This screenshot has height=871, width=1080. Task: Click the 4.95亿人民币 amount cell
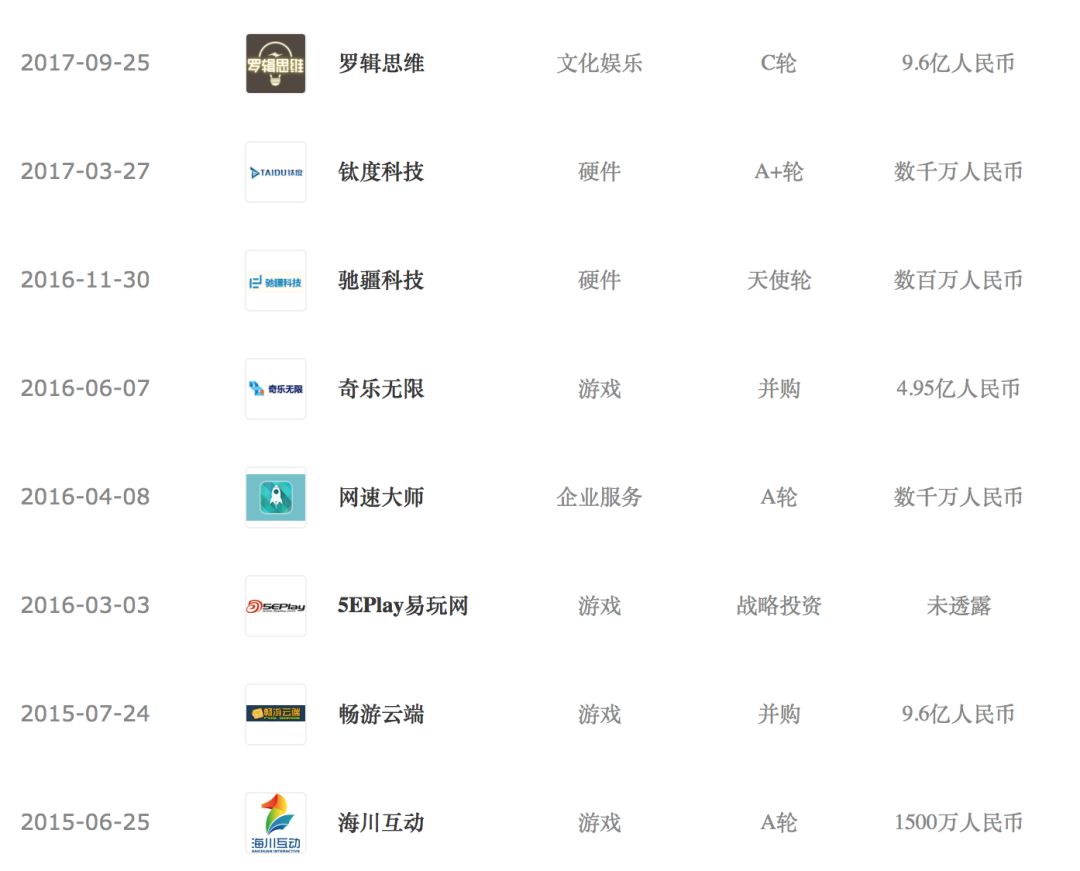[958, 388]
